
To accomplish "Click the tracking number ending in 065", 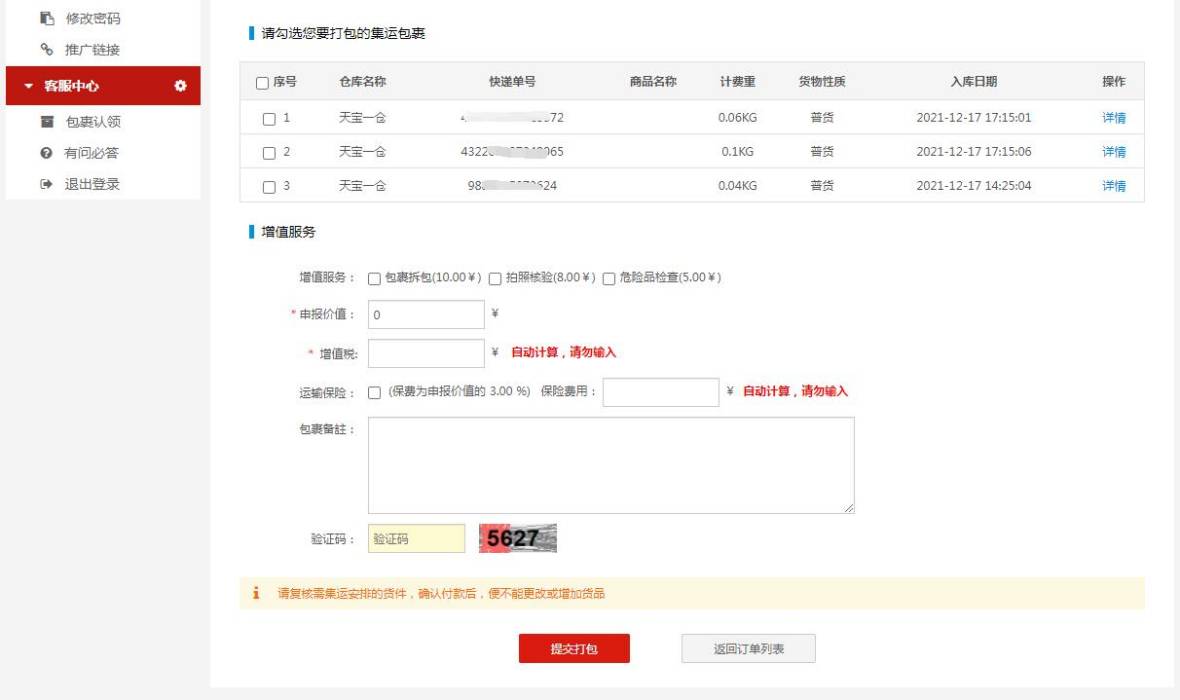I will tap(512, 151).
